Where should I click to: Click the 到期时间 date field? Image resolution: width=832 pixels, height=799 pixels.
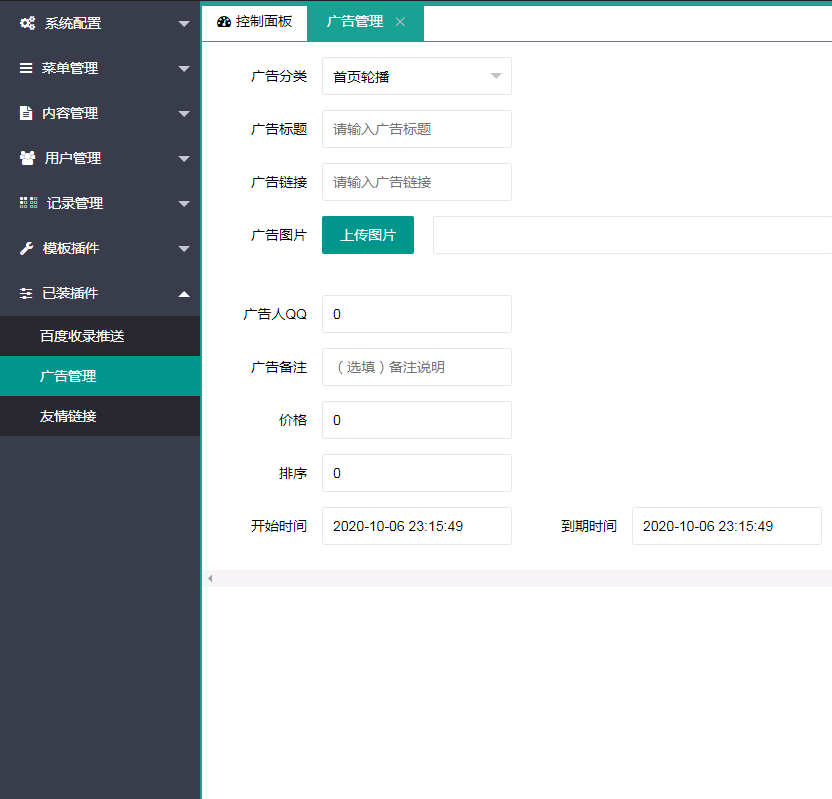click(x=726, y=526)
